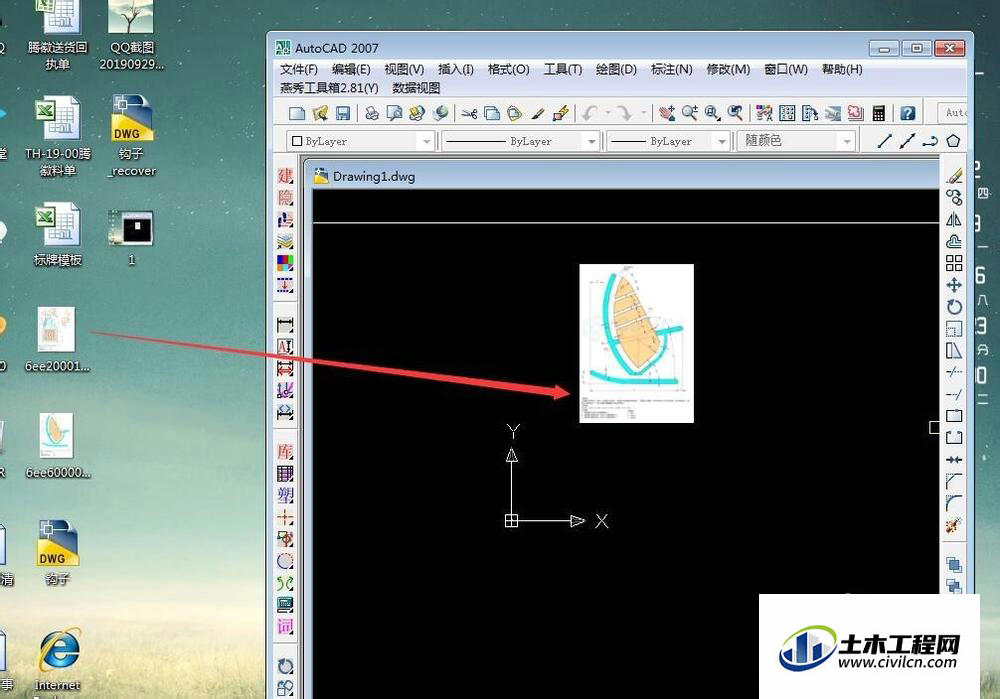Select the Stretch modify tool
The width and height of the screenshot is (1000, 699).
[954, 350]
